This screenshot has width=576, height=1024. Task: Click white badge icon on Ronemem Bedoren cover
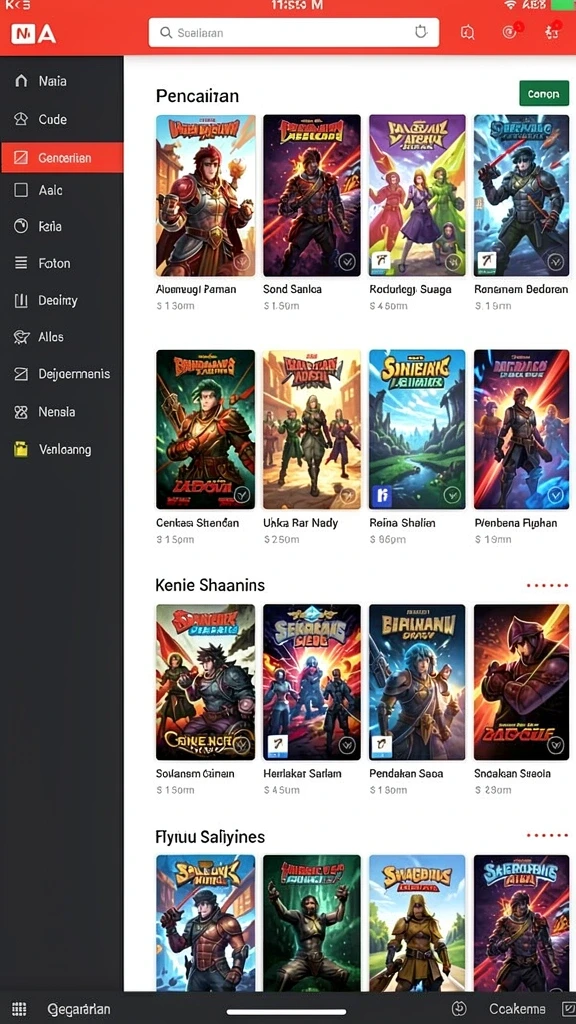click(487, 263)
